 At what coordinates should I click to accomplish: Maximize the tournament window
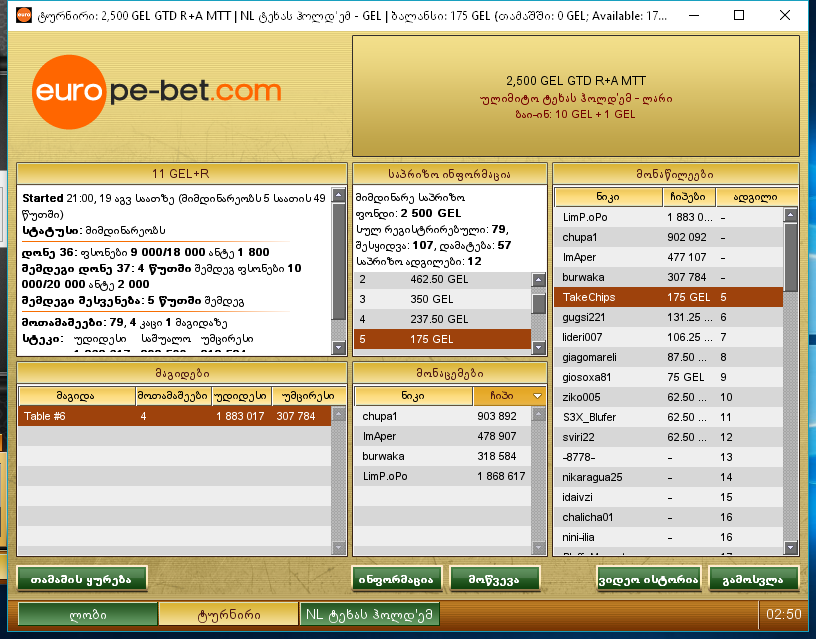738,15
